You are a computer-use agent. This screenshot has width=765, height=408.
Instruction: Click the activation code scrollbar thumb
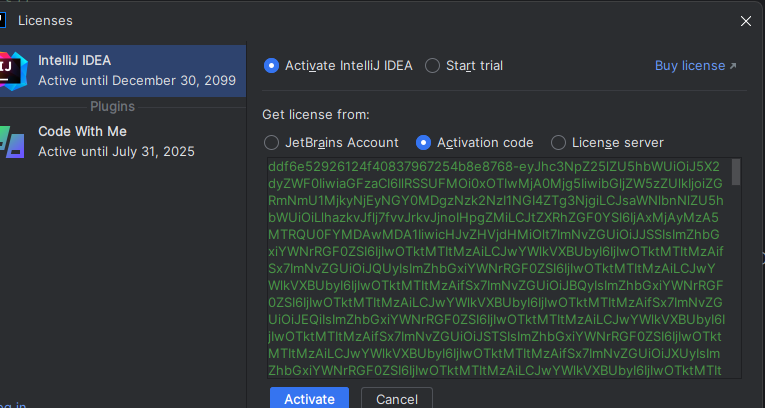[736, 173]
